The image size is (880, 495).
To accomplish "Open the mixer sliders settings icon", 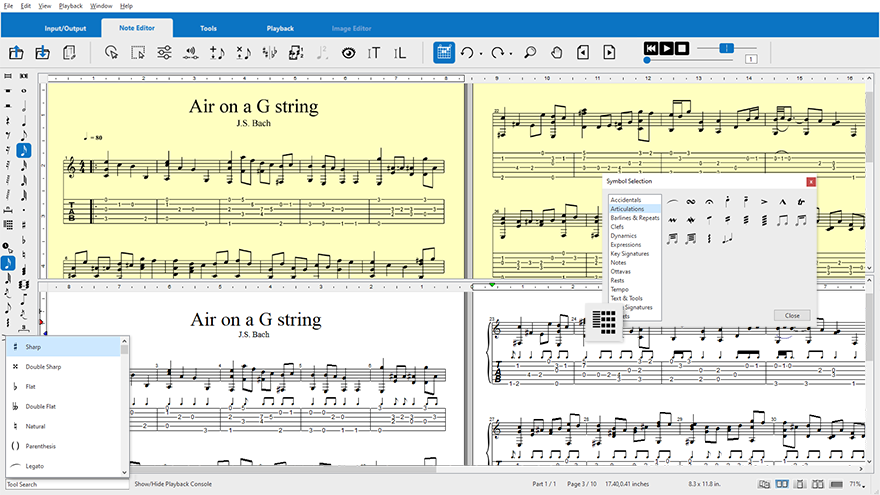I will coord(164,53).
